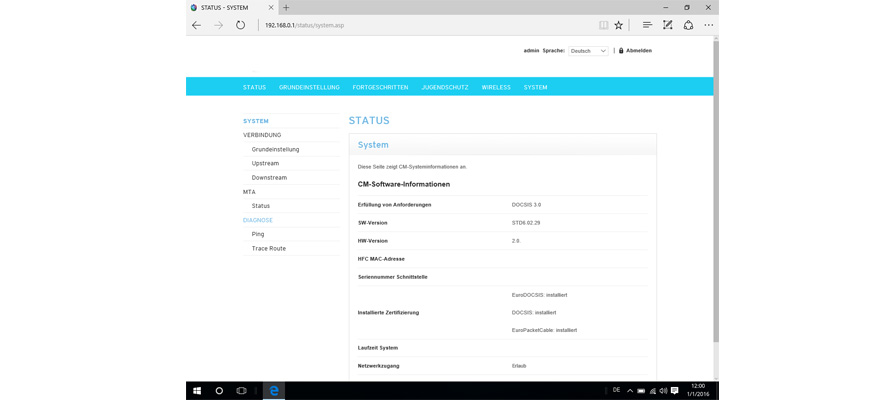Add page to favorites star icon
This screenshot has height=400, width=879.
tap(619, 25)
